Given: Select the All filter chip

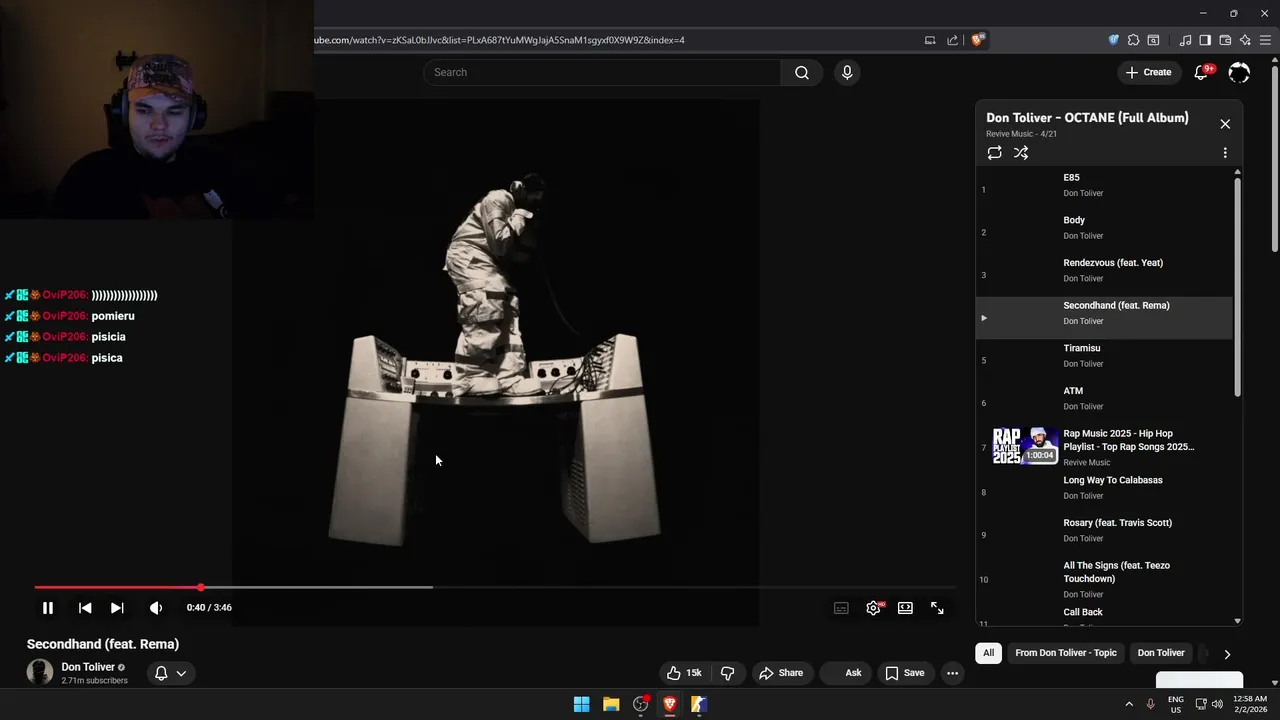Looking at the screenshot, I should (x=988, y=653).
